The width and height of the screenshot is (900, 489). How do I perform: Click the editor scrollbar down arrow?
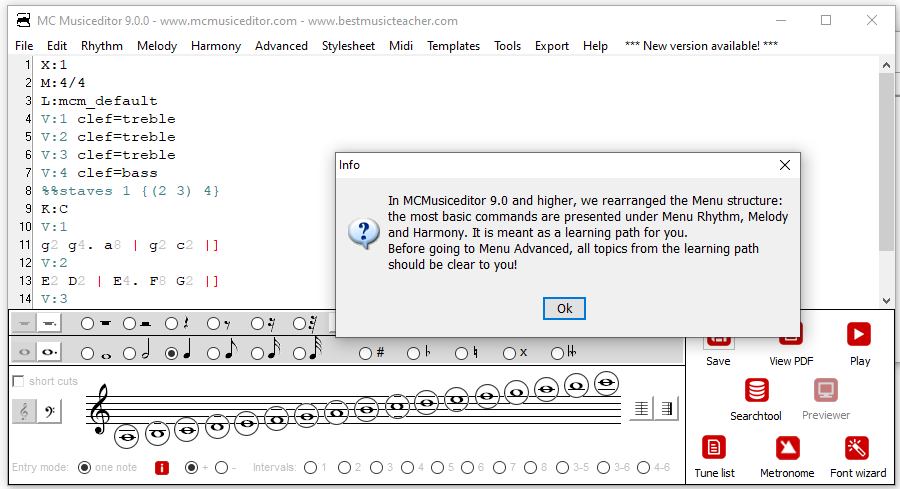point(886,301)
